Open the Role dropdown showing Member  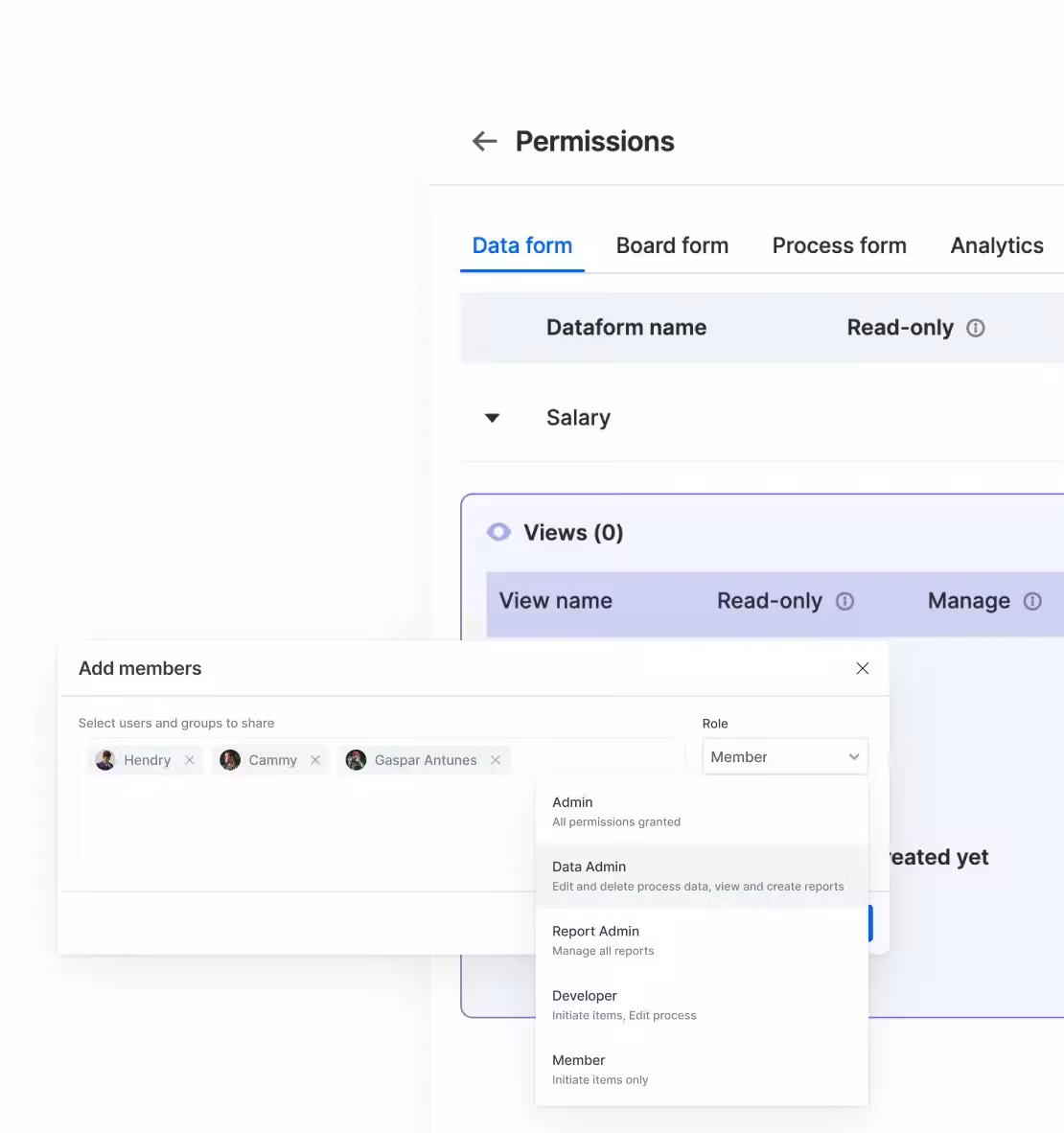[x=784, y=757]
